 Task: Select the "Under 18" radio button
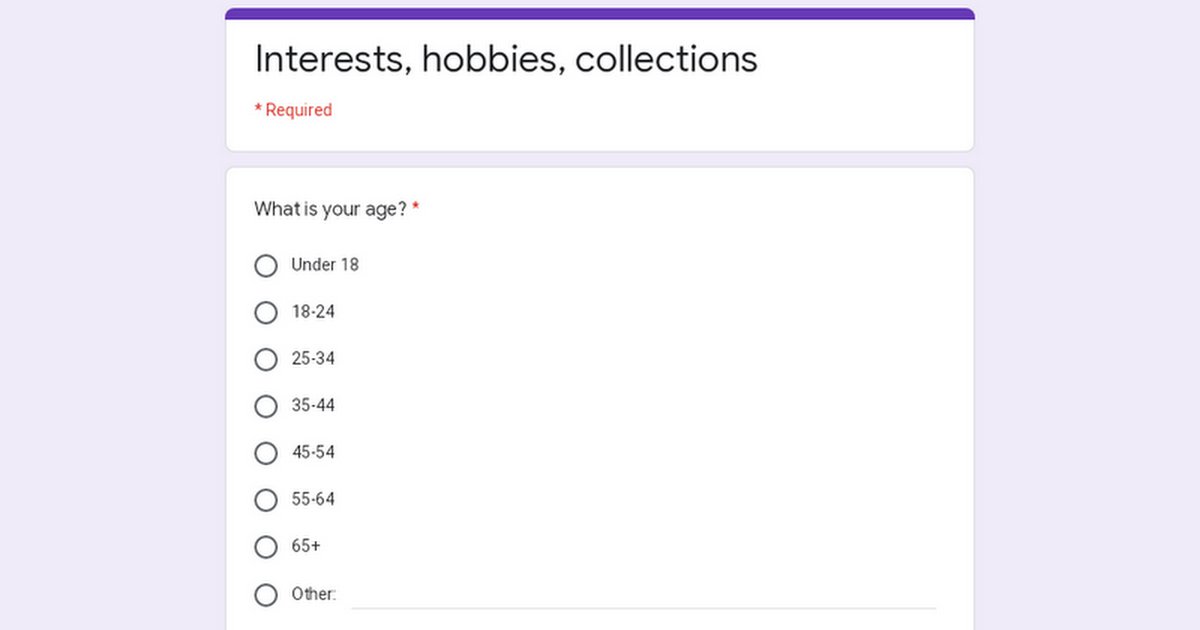266,266
